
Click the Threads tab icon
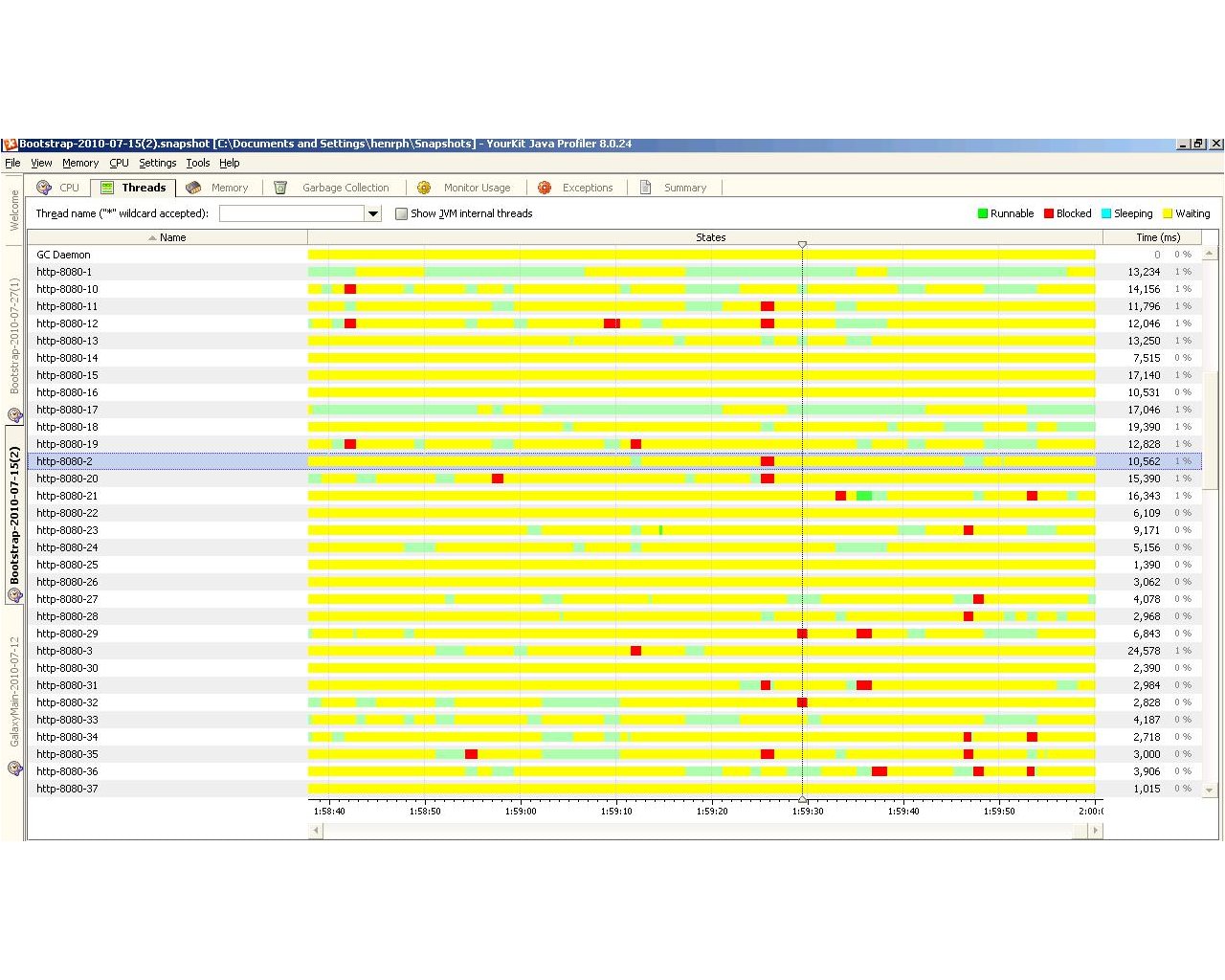click(107, 188)
